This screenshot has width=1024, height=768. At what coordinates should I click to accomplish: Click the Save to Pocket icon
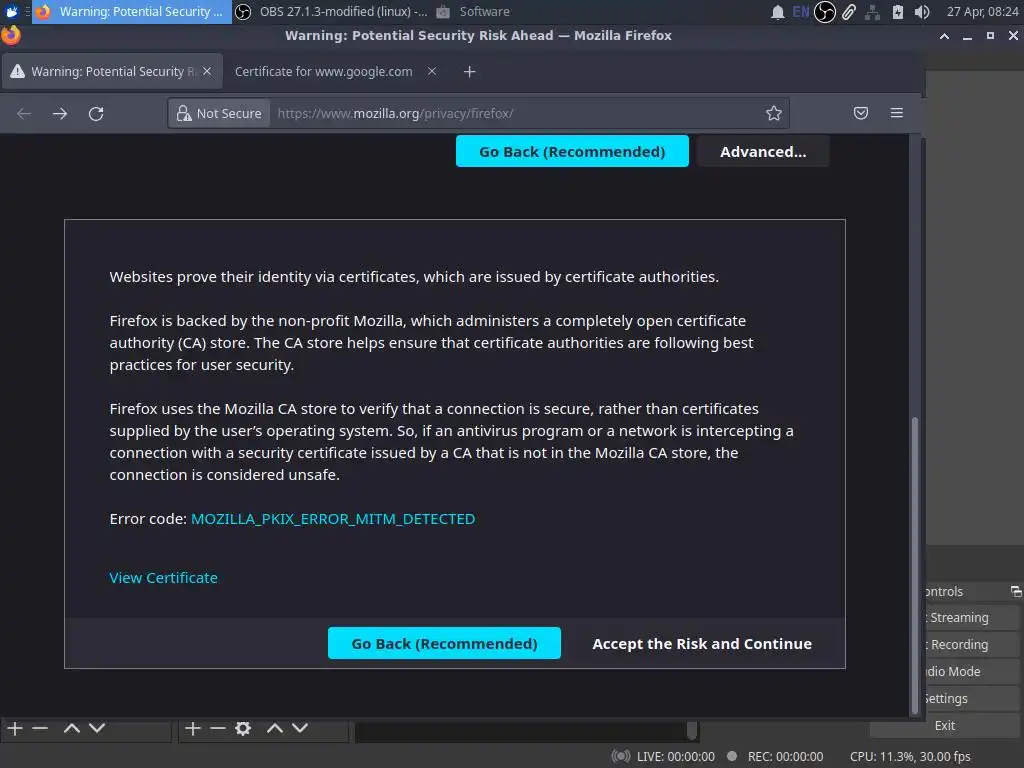tap(861, 113)
